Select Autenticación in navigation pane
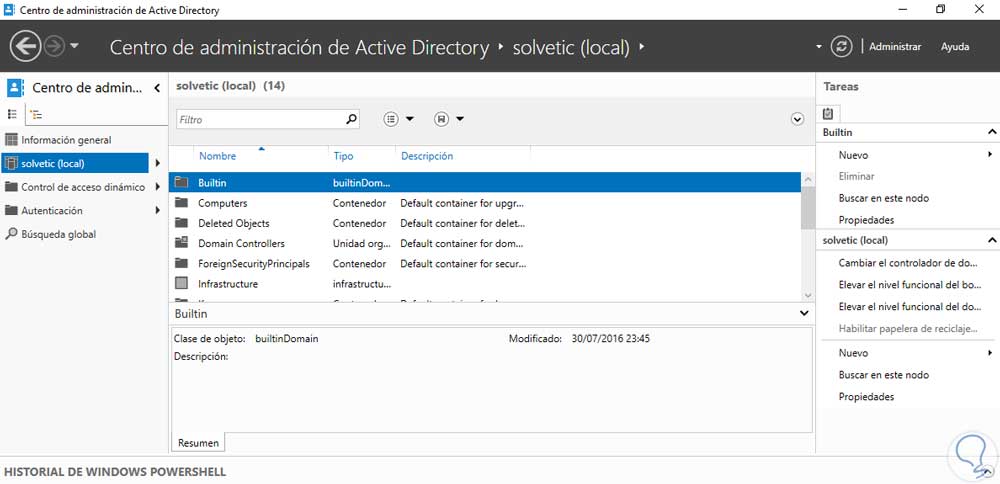 52,210
